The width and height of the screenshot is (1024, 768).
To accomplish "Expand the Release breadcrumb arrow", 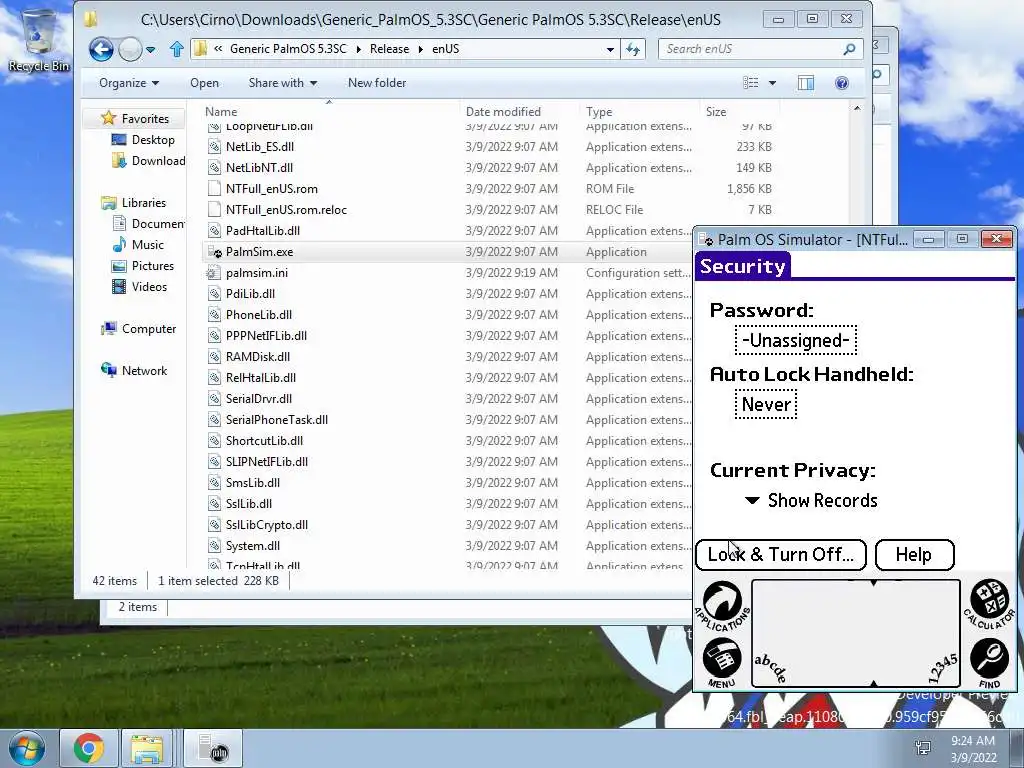I will [421, 49].
